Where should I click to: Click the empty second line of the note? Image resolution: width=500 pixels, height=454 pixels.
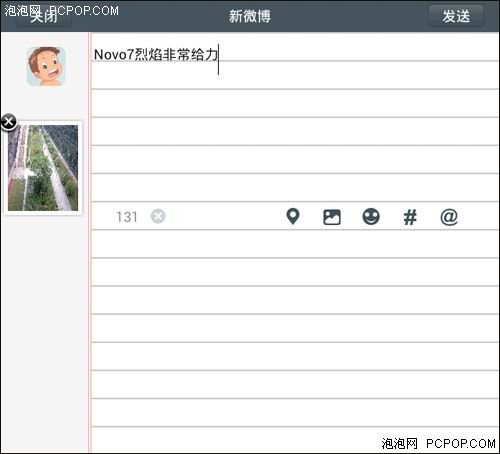tap(295, 75)
